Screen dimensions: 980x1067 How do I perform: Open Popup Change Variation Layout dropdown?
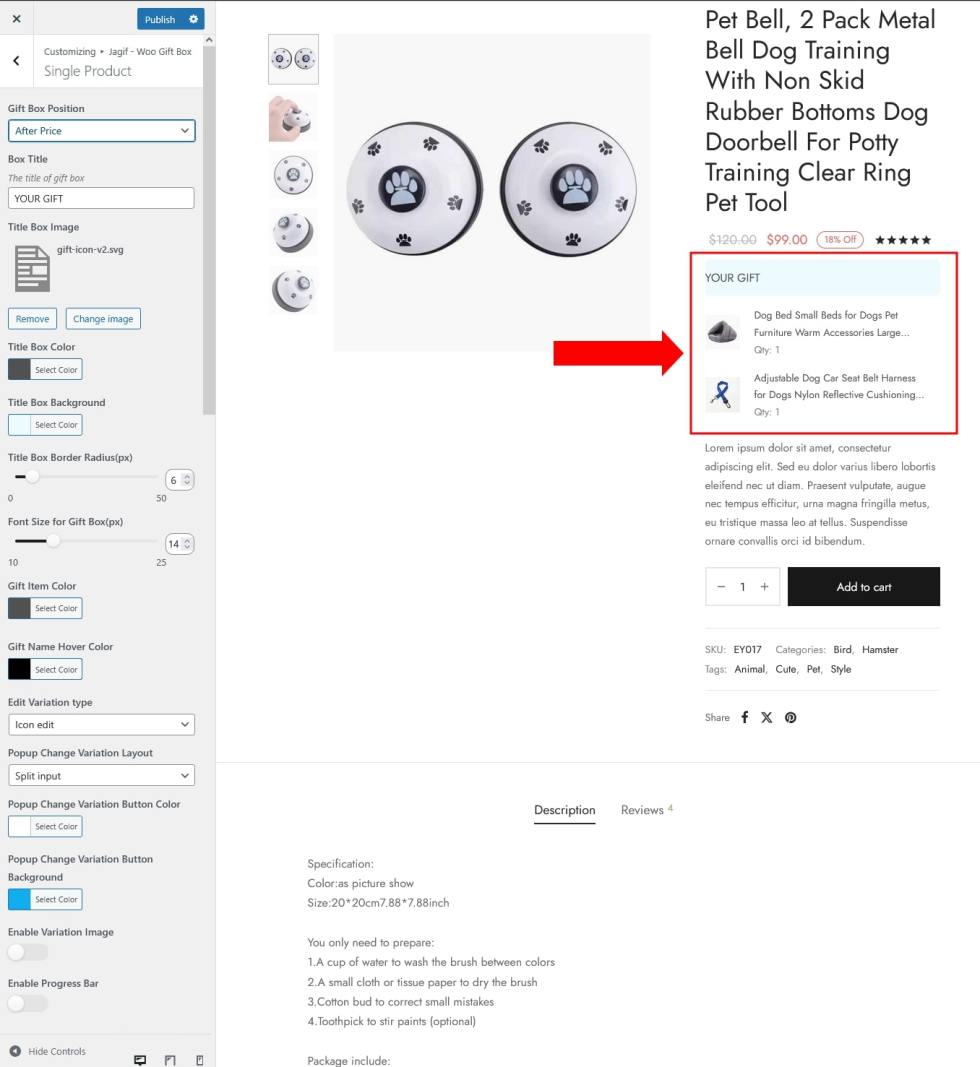[101, 776]
